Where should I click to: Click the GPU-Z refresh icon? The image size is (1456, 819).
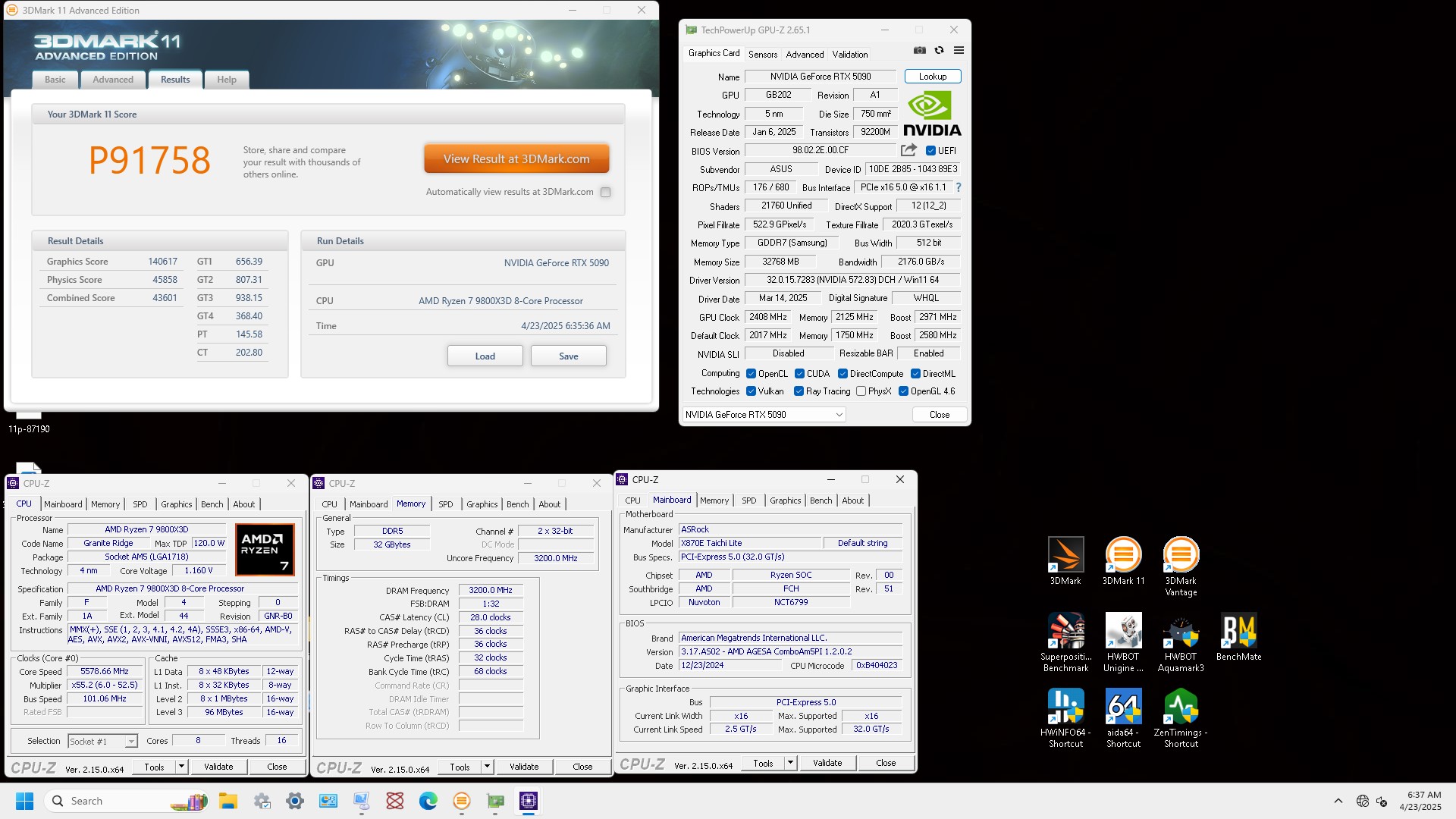(939, 51)
